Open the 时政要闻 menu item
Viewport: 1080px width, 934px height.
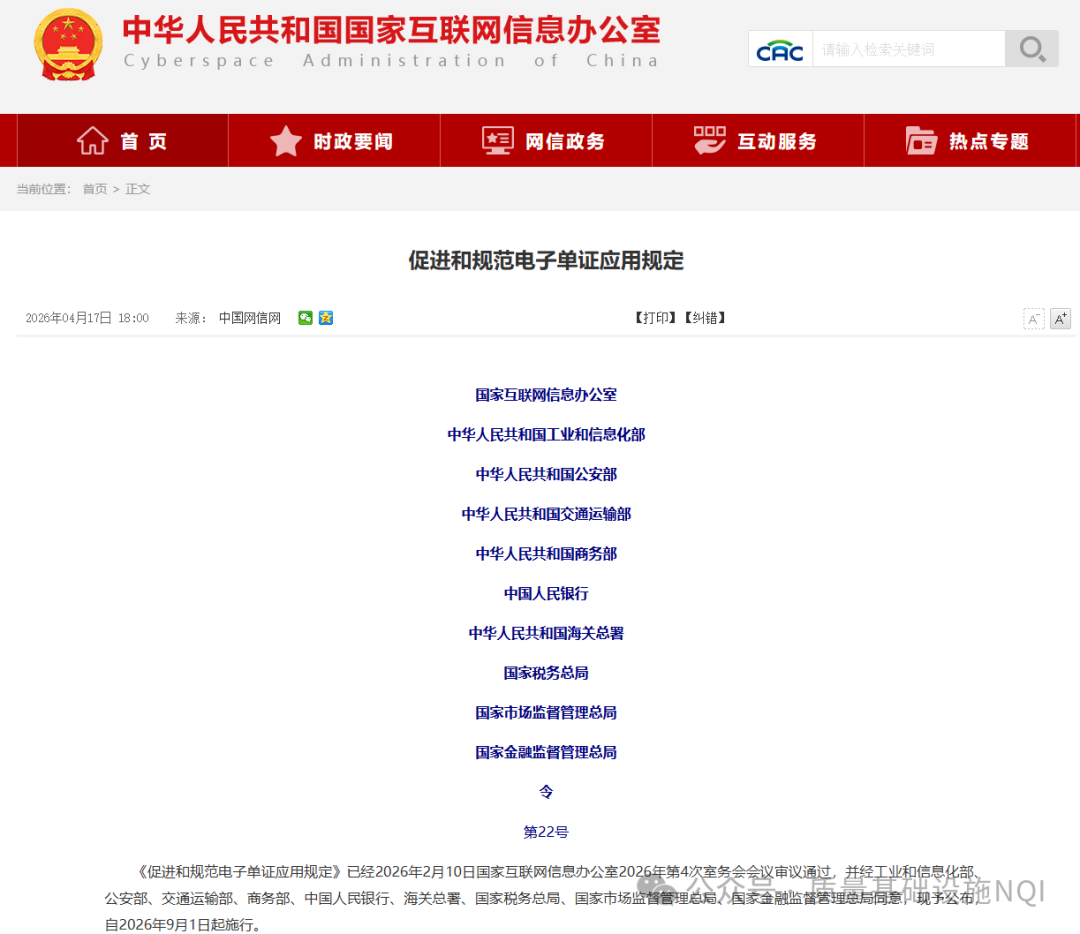point(334,141)
